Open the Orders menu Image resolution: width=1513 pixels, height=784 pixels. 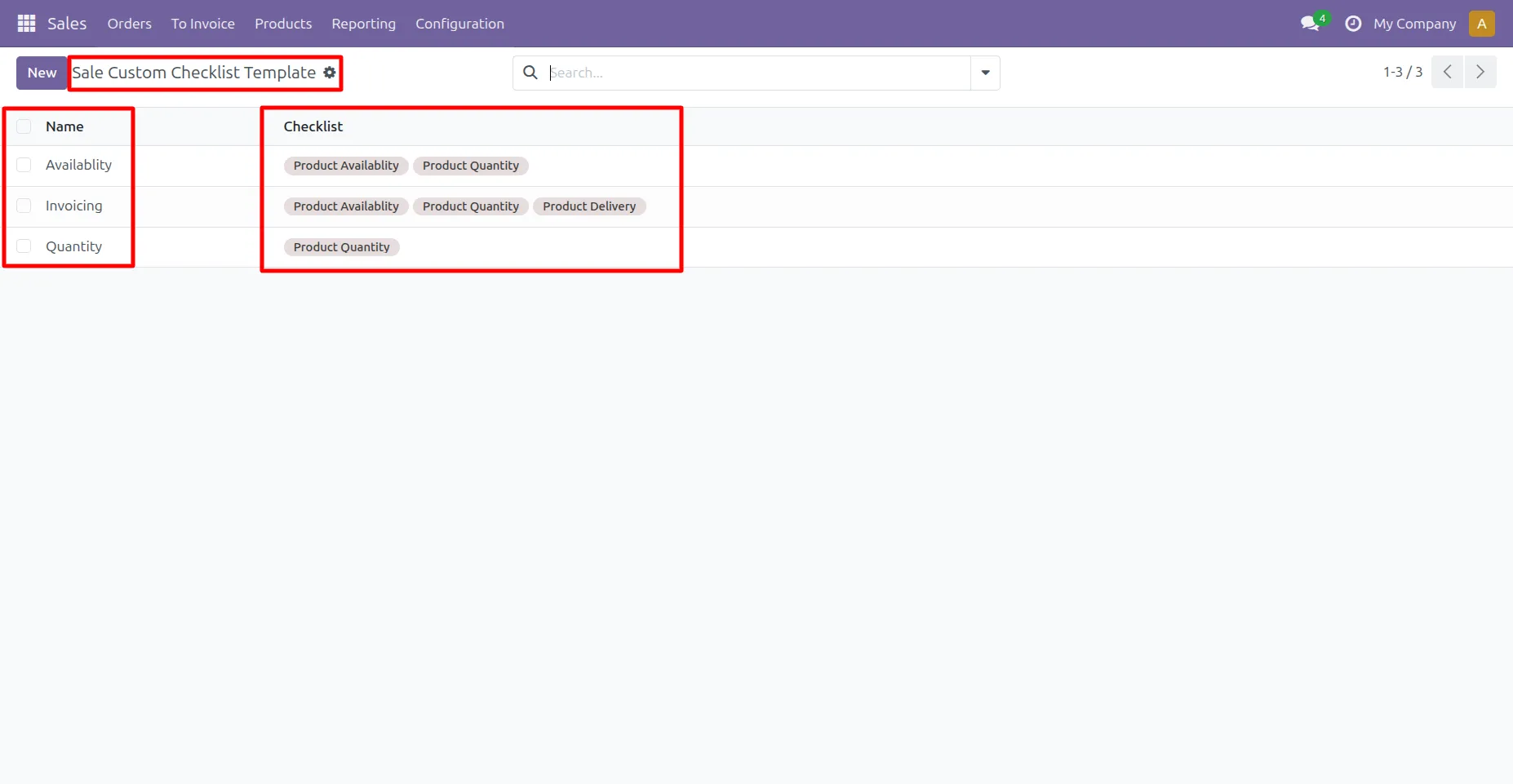[129, 24]
